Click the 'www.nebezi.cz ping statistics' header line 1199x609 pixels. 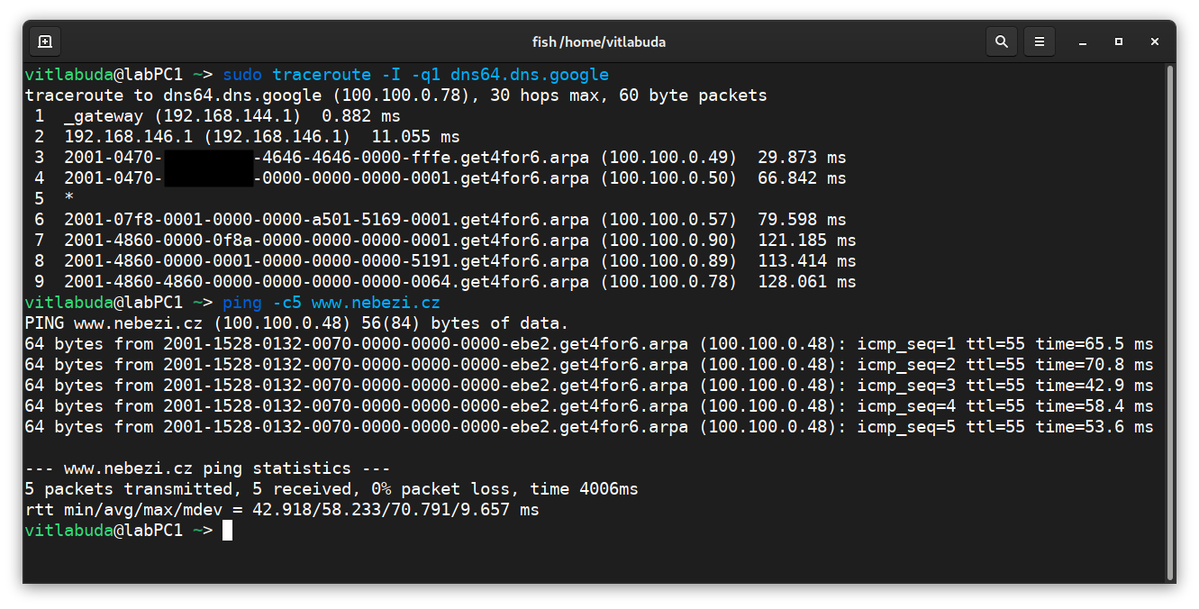[207, 468]
